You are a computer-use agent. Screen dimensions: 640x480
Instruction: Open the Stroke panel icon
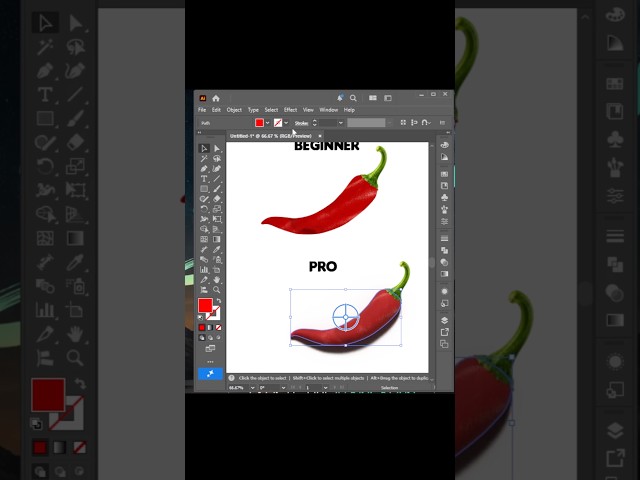coord(444,238)
